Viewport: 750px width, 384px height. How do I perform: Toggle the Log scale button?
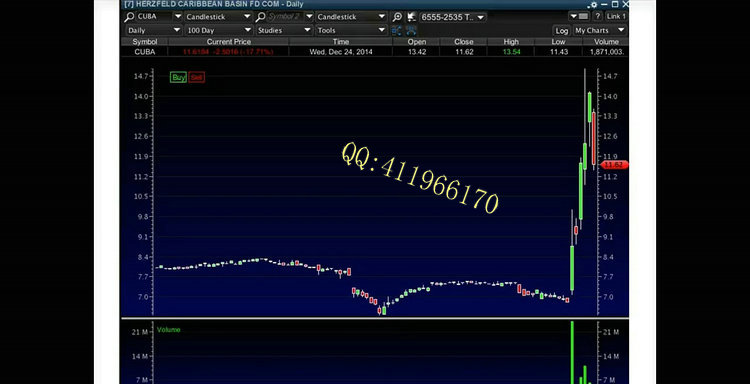click(562, 31)
